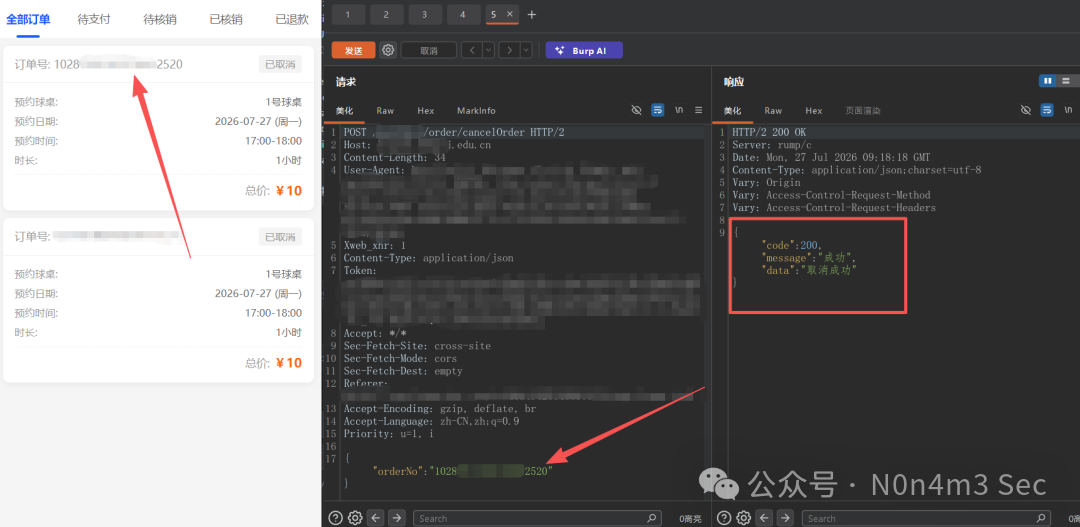Close Repeater tab 5
Image resolution: width=1080 pixels, height=527 pixels.
(510, 14)
